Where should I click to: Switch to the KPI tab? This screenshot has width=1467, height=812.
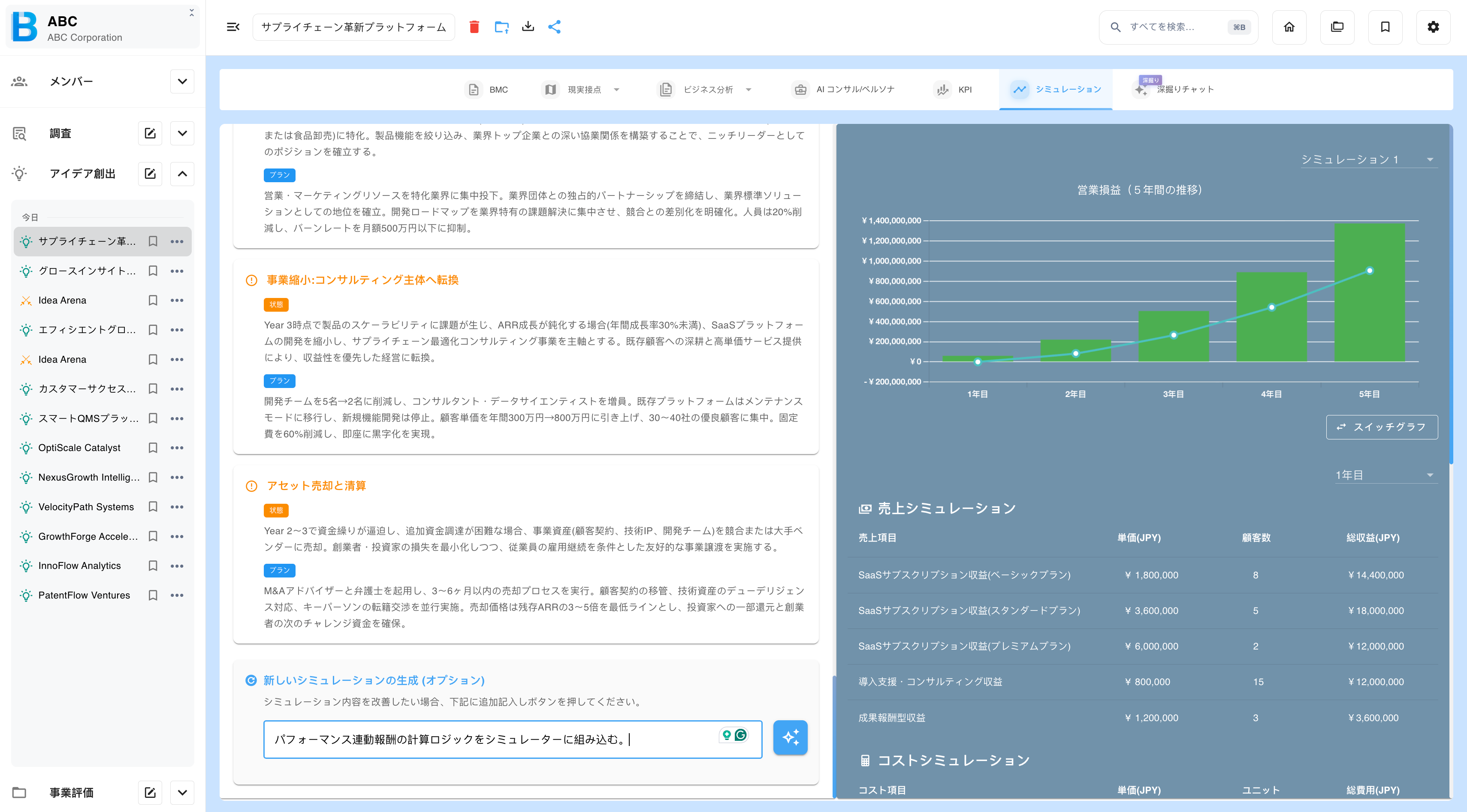(x=953, y=89)
